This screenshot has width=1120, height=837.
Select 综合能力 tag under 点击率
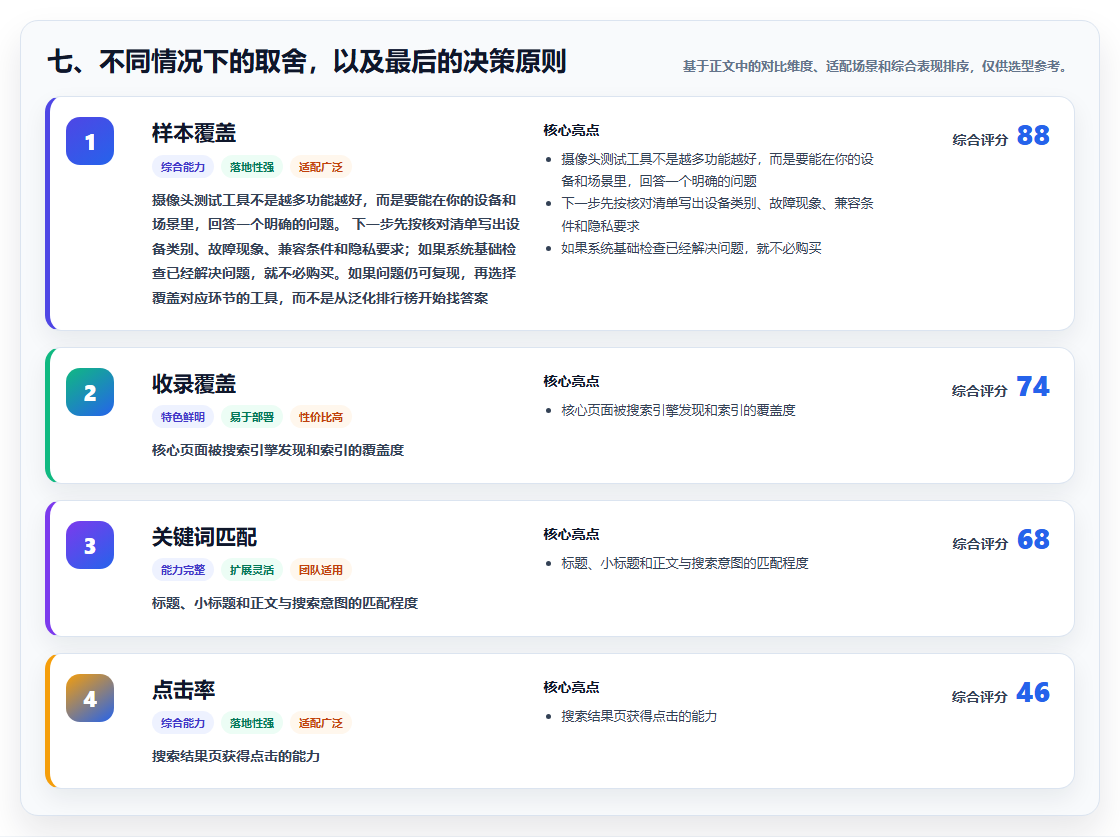click(x=183, y=723)
